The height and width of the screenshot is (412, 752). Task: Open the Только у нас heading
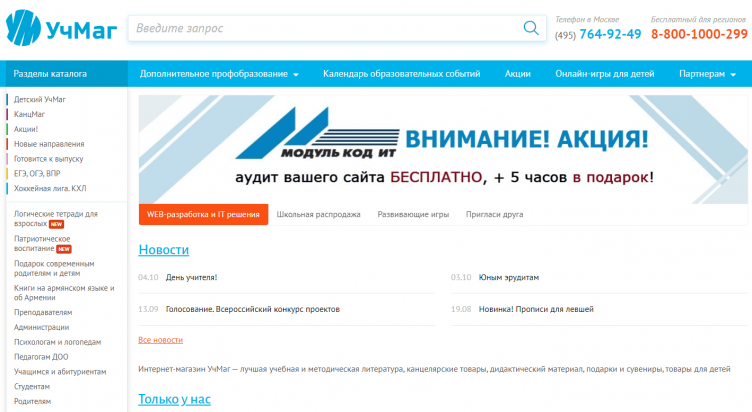[174, 399]
